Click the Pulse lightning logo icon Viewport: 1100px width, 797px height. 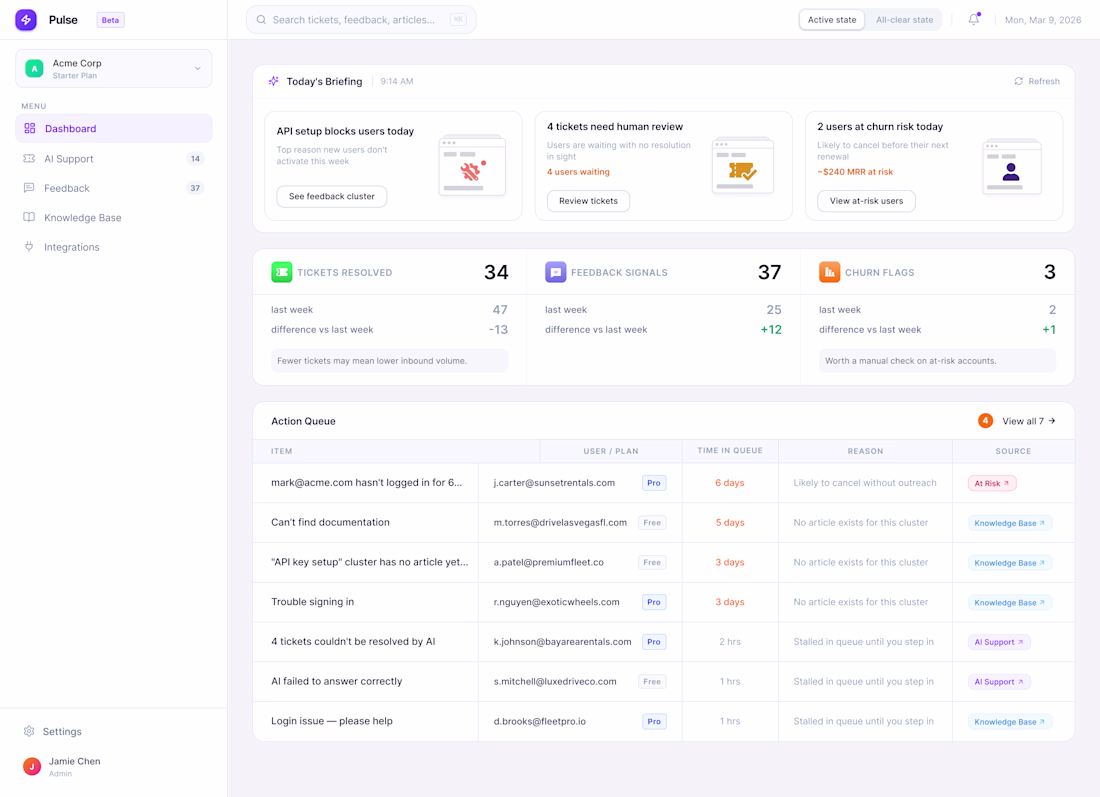click(x=26, y=20)
